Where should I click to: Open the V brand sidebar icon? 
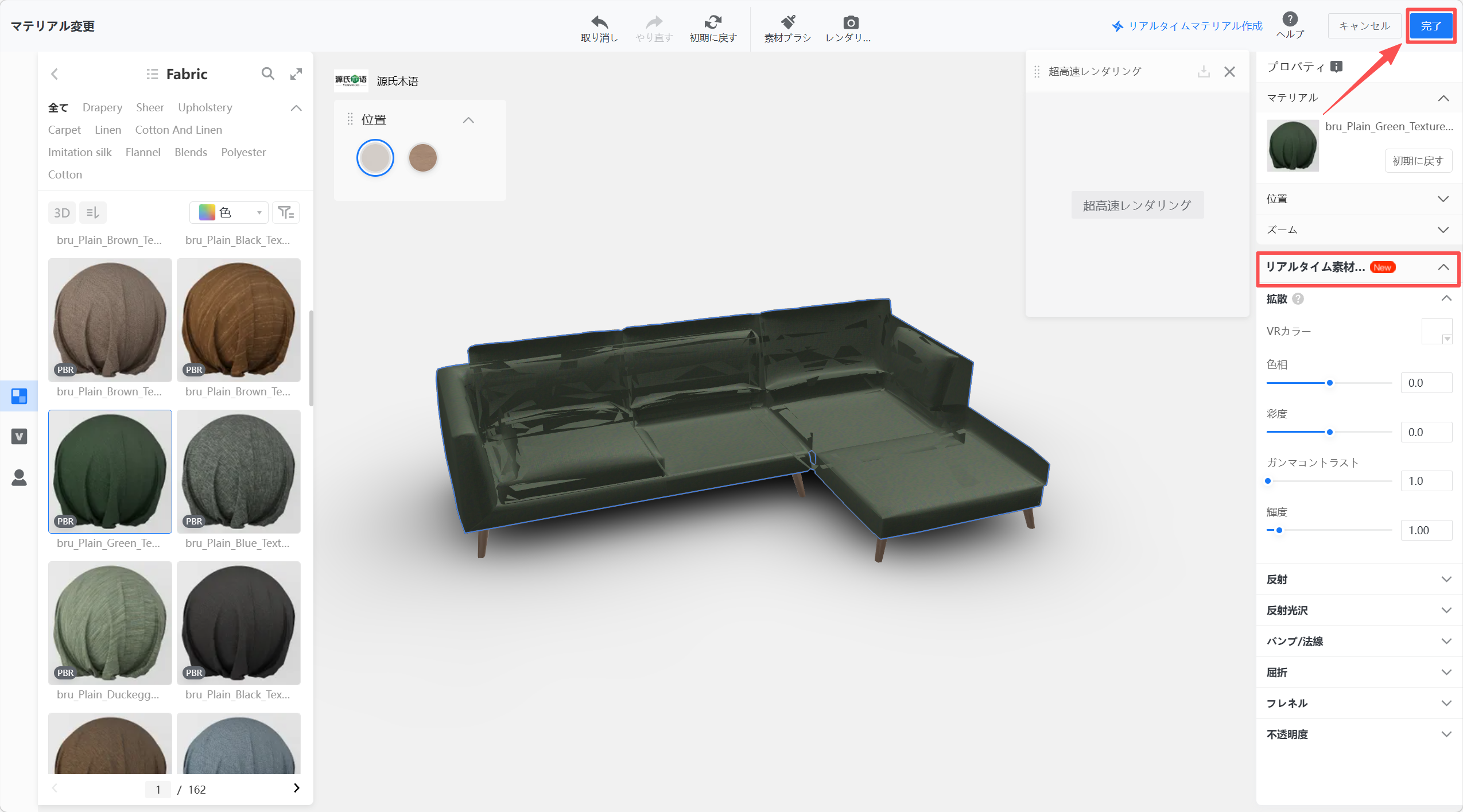pos(19,437)
